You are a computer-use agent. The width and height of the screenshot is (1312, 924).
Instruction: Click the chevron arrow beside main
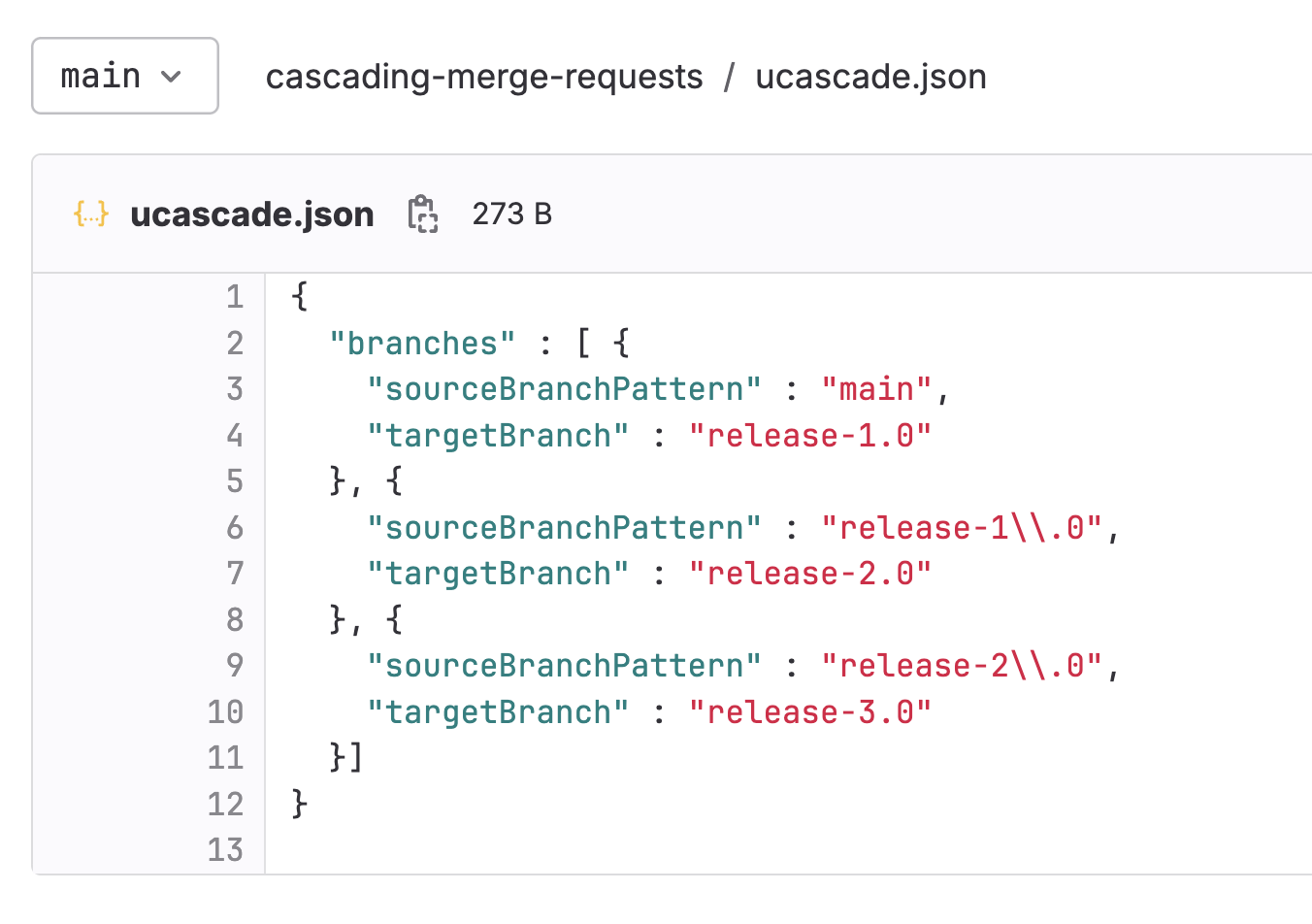(x=172, y=77)
